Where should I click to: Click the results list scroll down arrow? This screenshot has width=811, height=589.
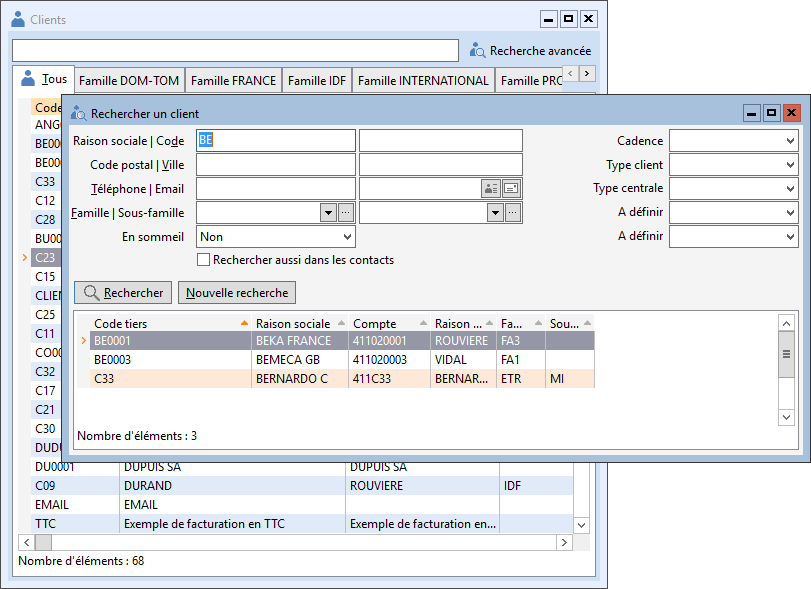pos(786,417)
